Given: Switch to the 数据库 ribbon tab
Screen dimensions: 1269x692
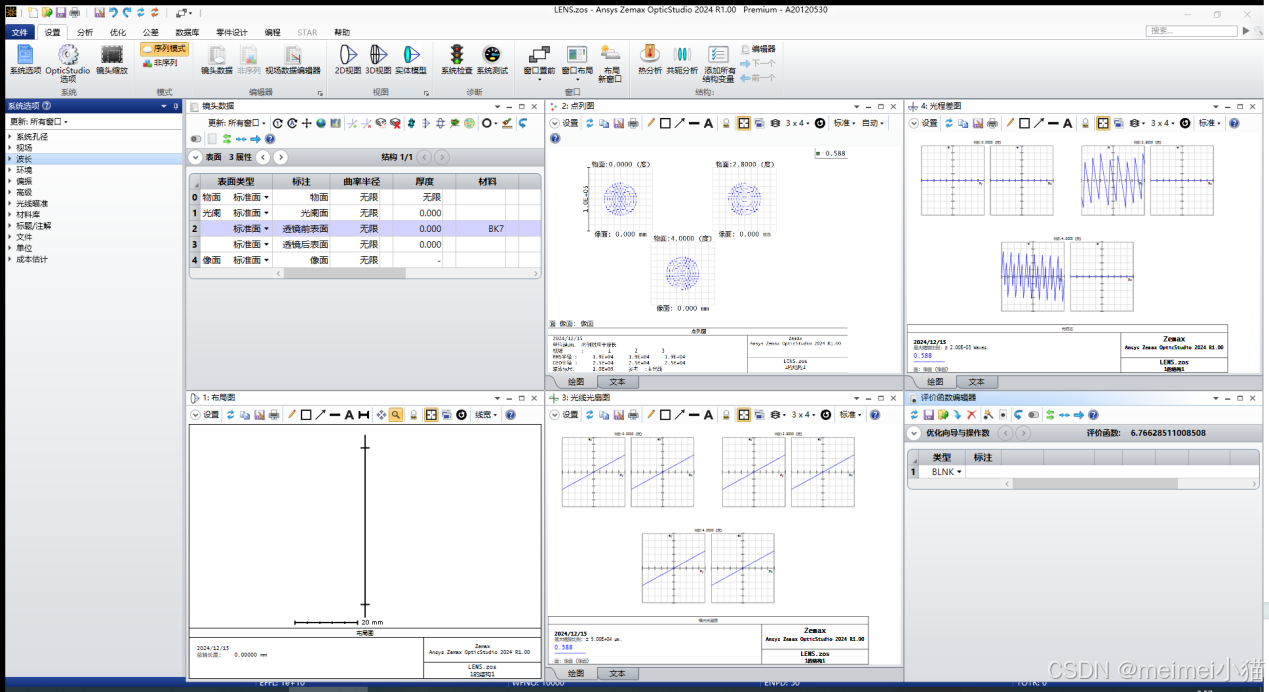Looking at the screenshot, I should [187, 32].
